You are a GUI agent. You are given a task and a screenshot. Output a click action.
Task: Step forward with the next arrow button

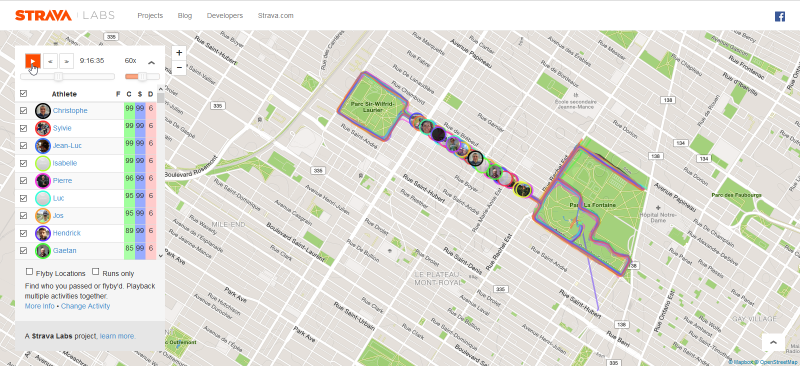tap(66, 61)
